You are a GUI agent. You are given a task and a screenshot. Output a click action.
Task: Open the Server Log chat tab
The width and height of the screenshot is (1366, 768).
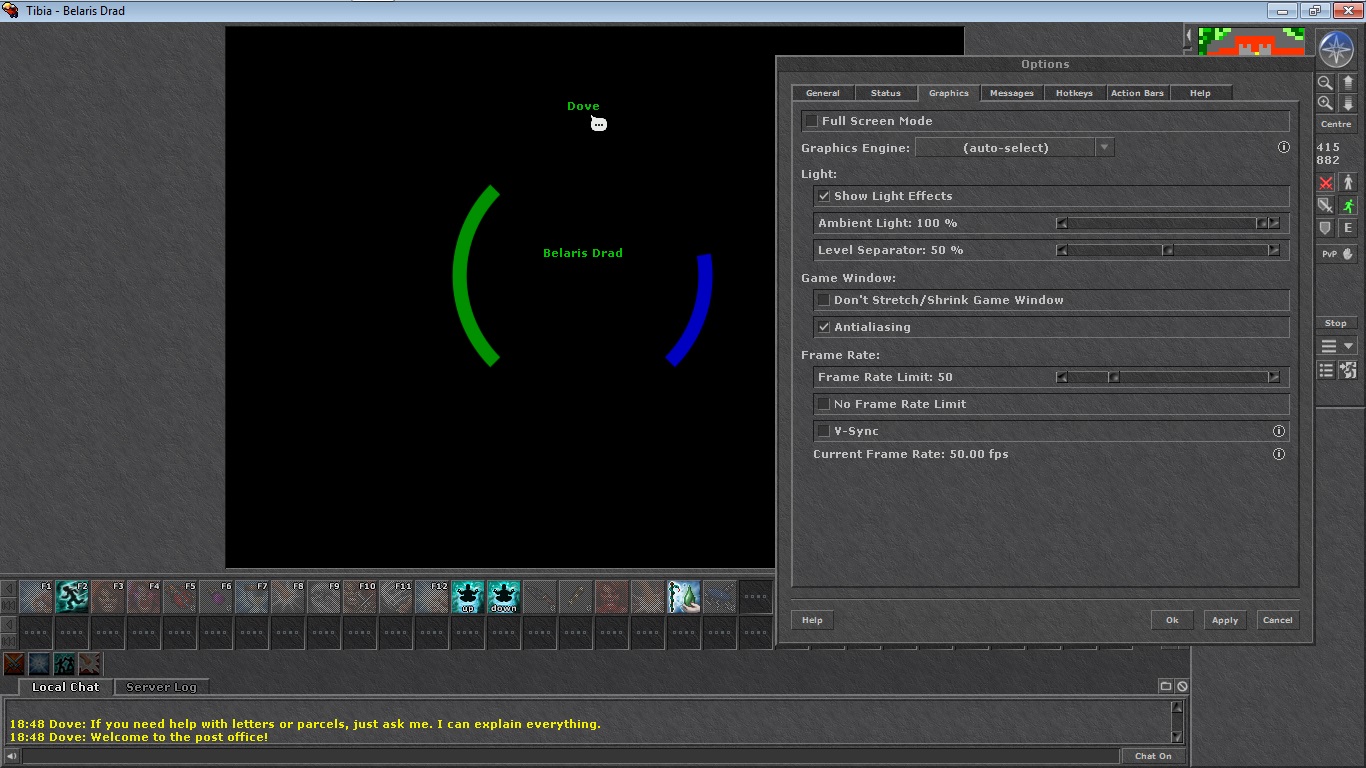click(x=161, y=687)
